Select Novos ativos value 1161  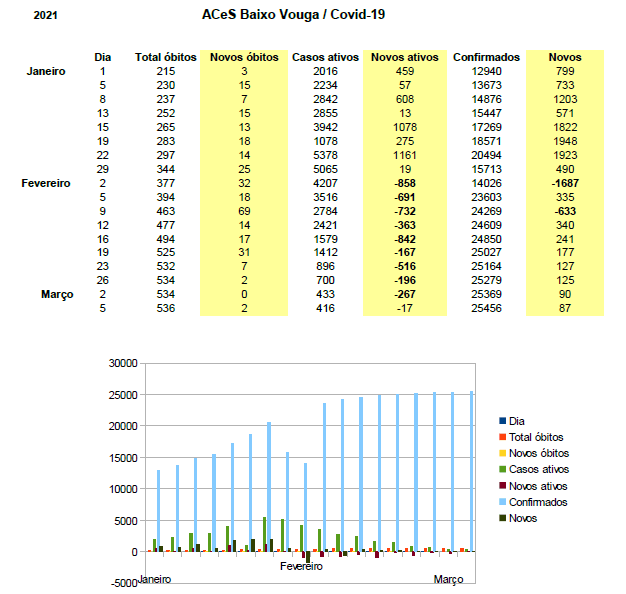pyautogui.click(x=405, y=155)
